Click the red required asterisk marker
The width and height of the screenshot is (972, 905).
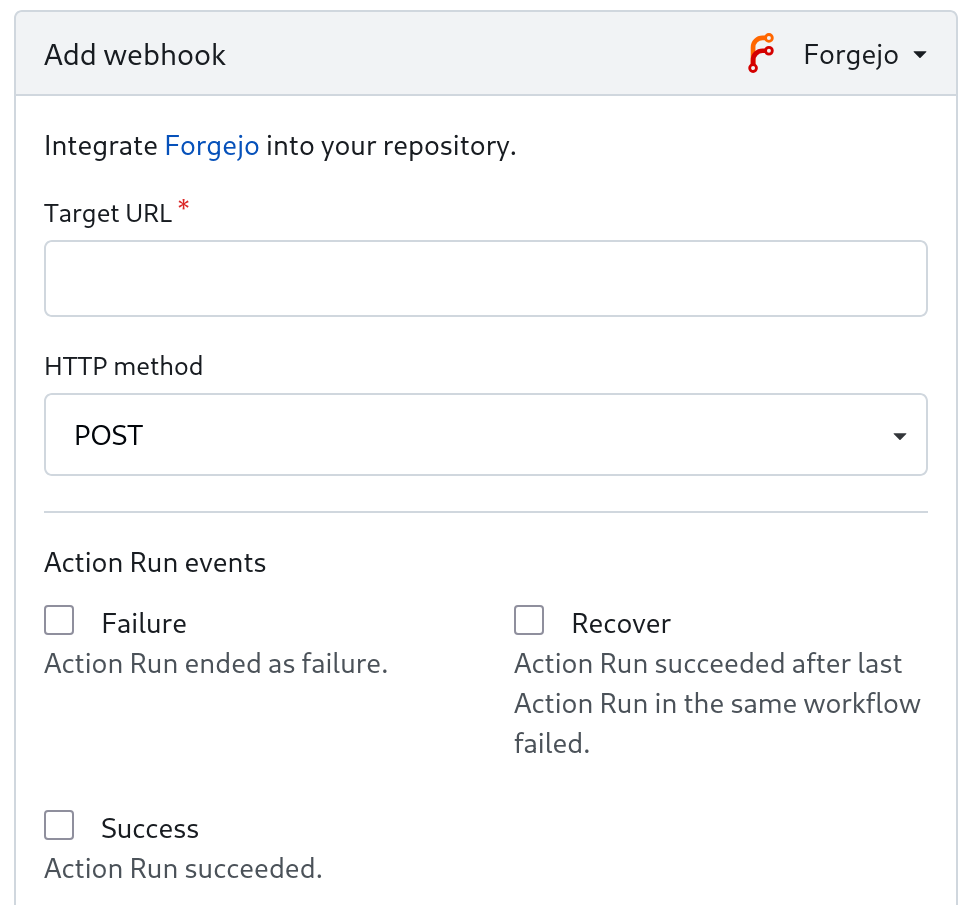point(183,206)
